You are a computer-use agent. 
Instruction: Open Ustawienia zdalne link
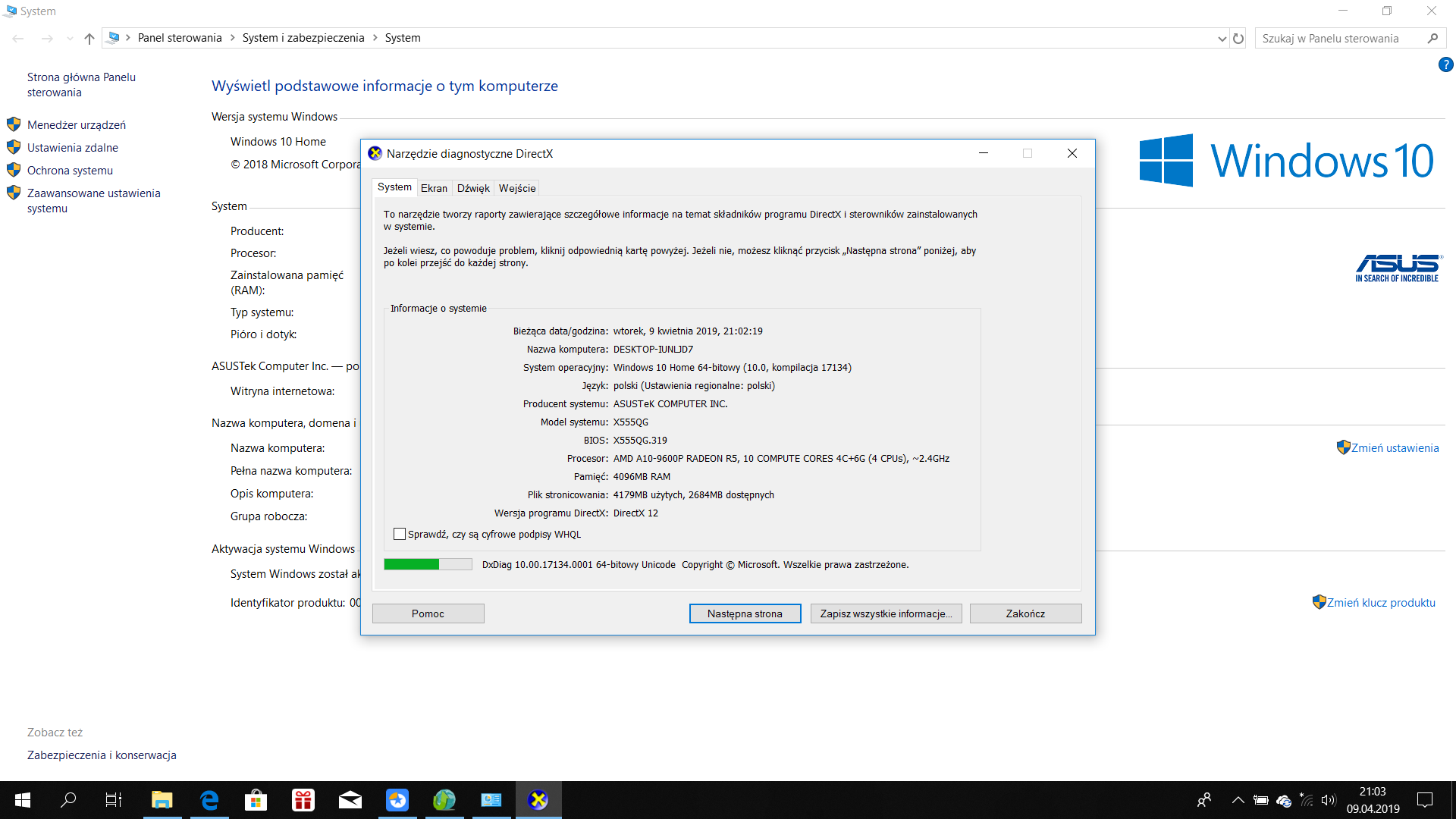tap(73, 148)
